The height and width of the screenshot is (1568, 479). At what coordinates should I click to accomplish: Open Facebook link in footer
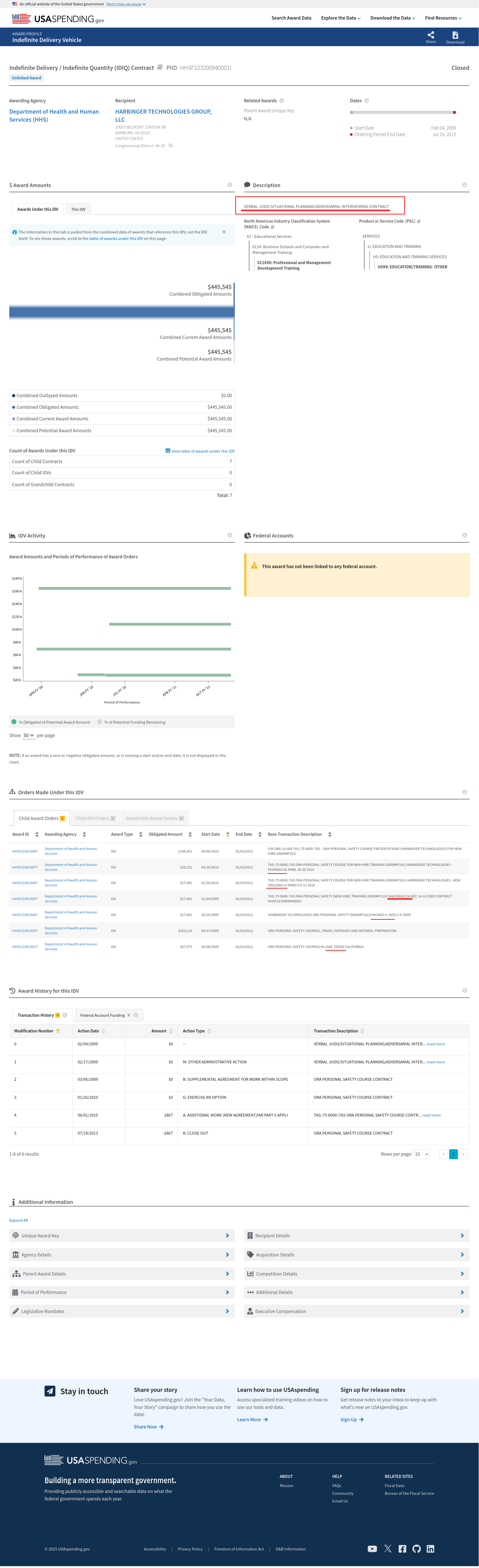click(x=402, y=1548)
